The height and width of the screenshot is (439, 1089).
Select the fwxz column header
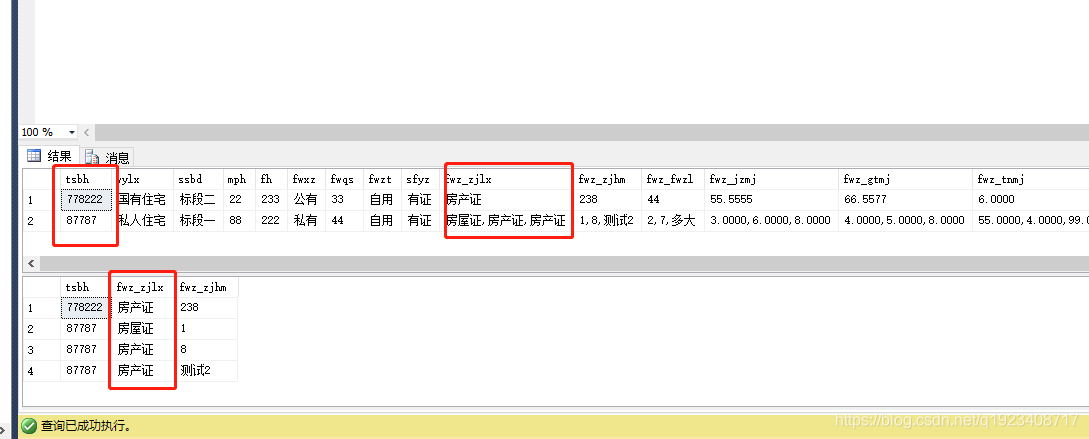(x=306, y=179)
